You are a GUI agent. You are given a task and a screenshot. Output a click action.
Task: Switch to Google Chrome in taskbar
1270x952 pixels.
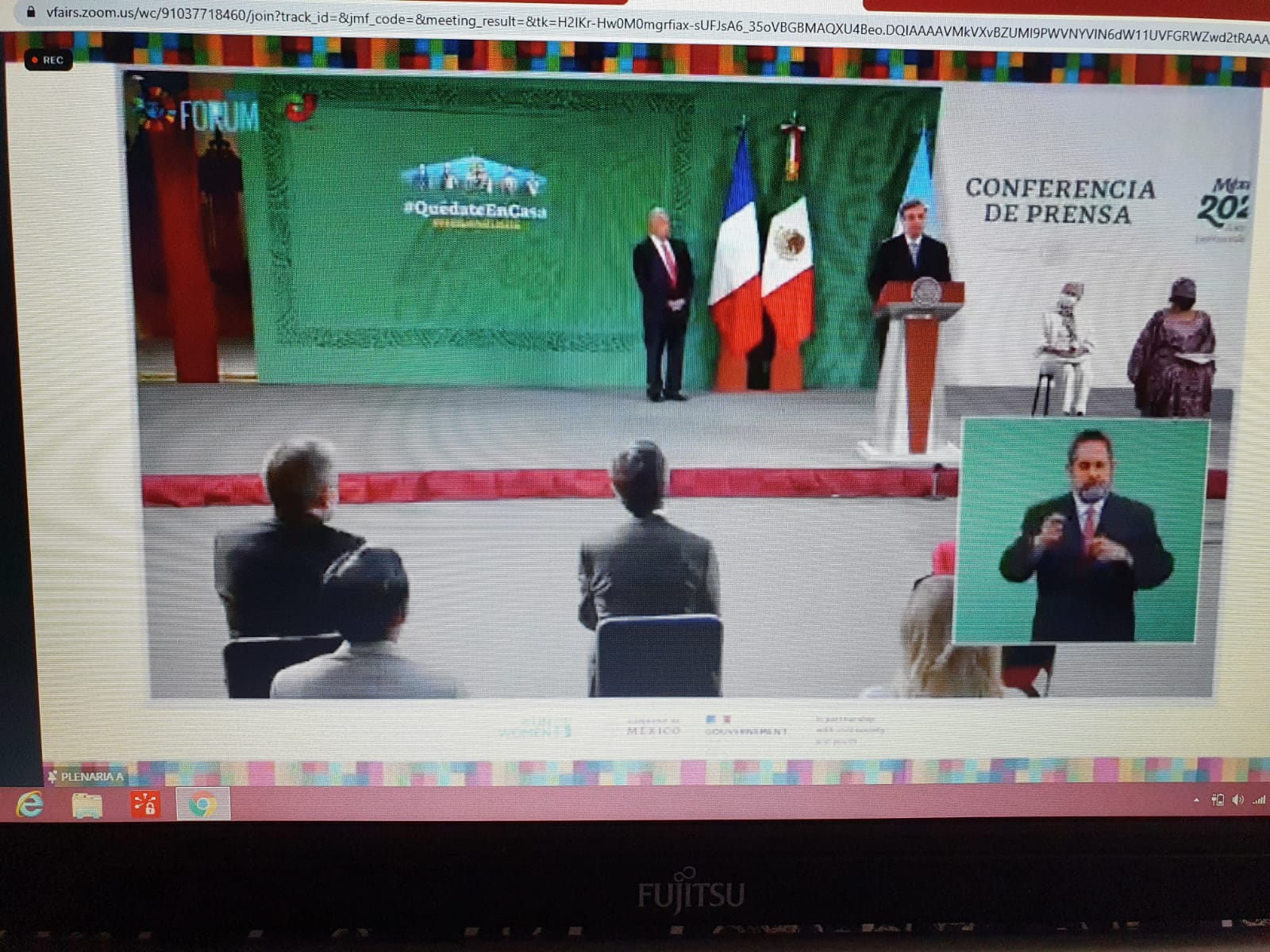202,805
